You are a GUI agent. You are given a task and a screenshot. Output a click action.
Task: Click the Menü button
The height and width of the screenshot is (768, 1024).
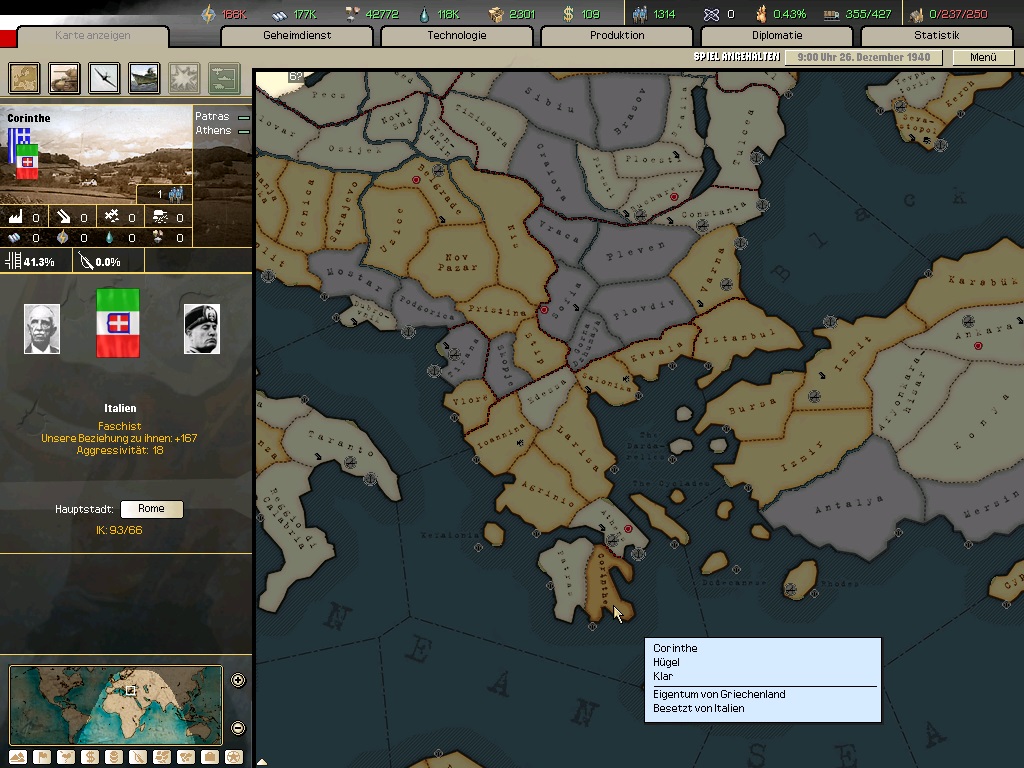[x=983, y=57]
